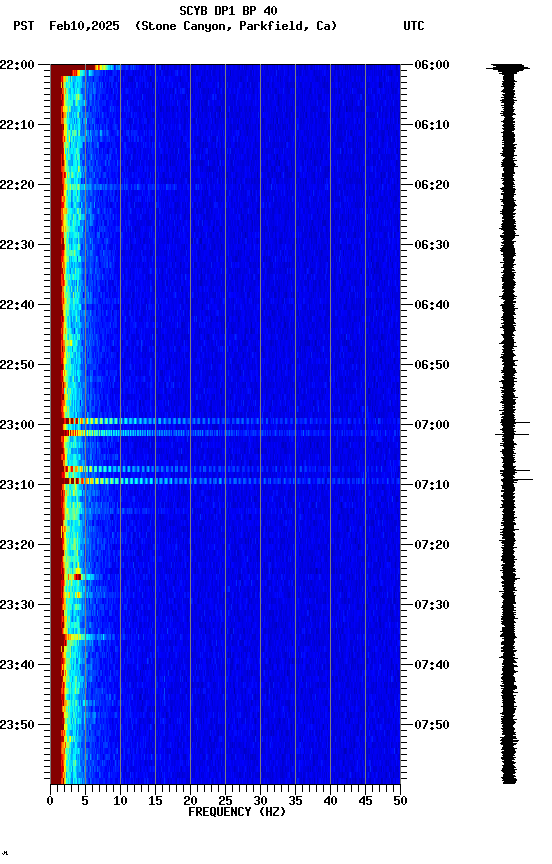Click the 40 Hz frequency axis label
Image resolution: width=552 pixels, height=864 pixels.
pos(330,801)
